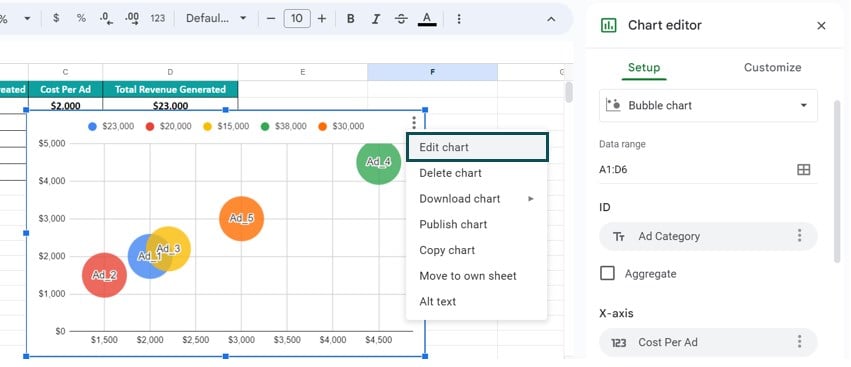851x367 pixels.
Task: Click the select data range grid icon
Action: click(x=803, y=170)
